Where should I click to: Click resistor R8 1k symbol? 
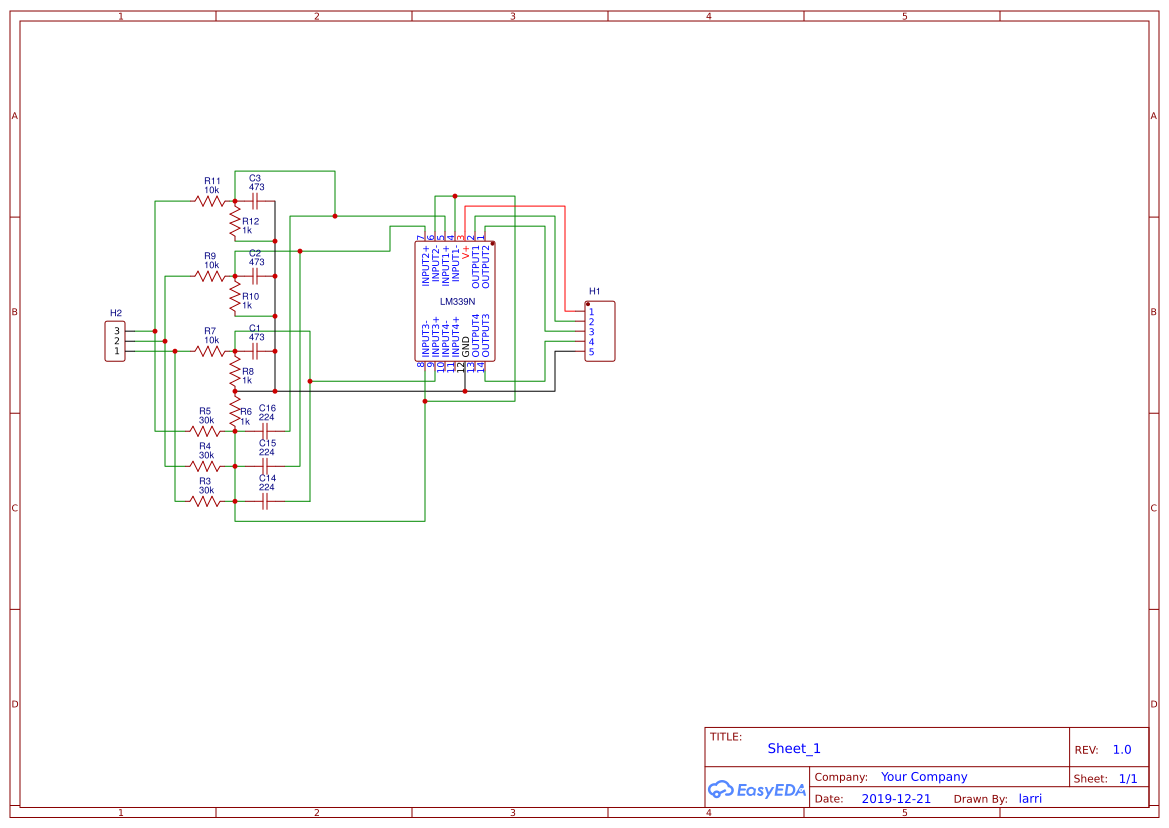[235, 371]
